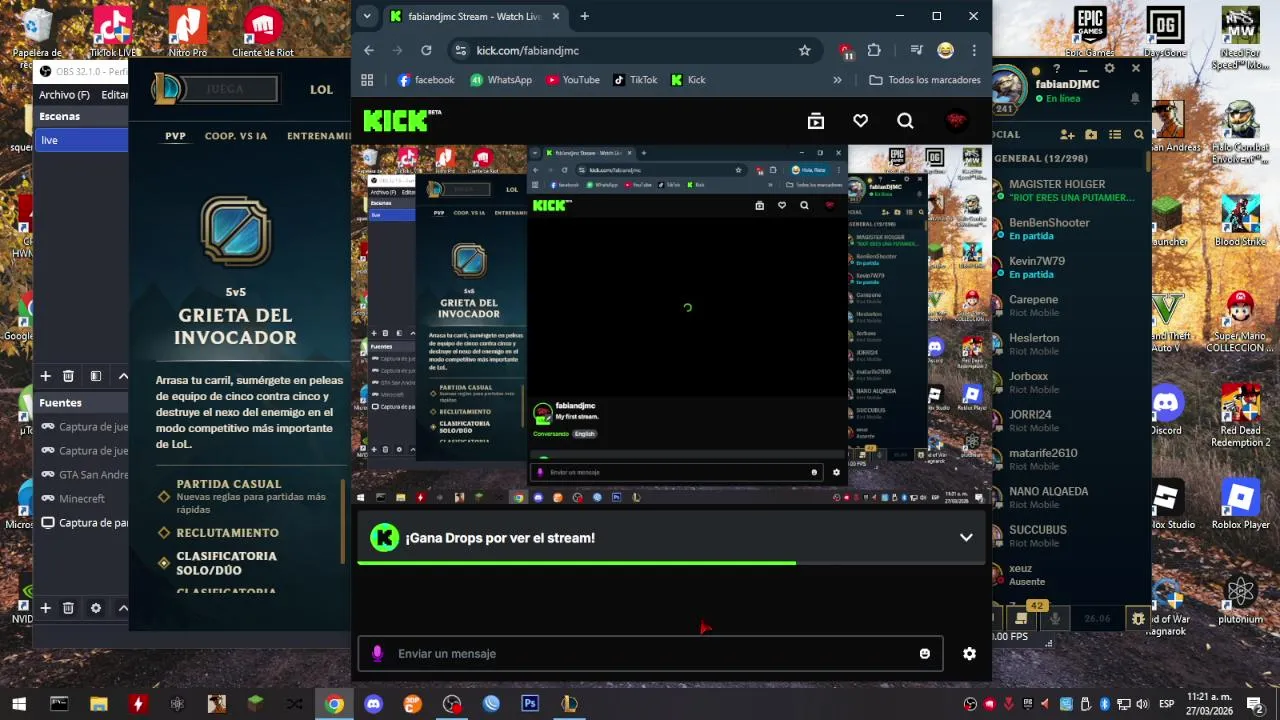Select Reclutamiento queue option
The width and height of the screenshot is (1280, 720).
227,533
